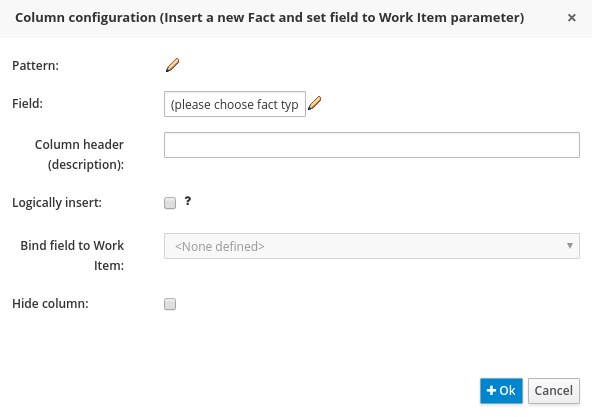Click the Logically insert: label
The width and height of the screenshot is (592, 417).
click(x=57, y=203)
